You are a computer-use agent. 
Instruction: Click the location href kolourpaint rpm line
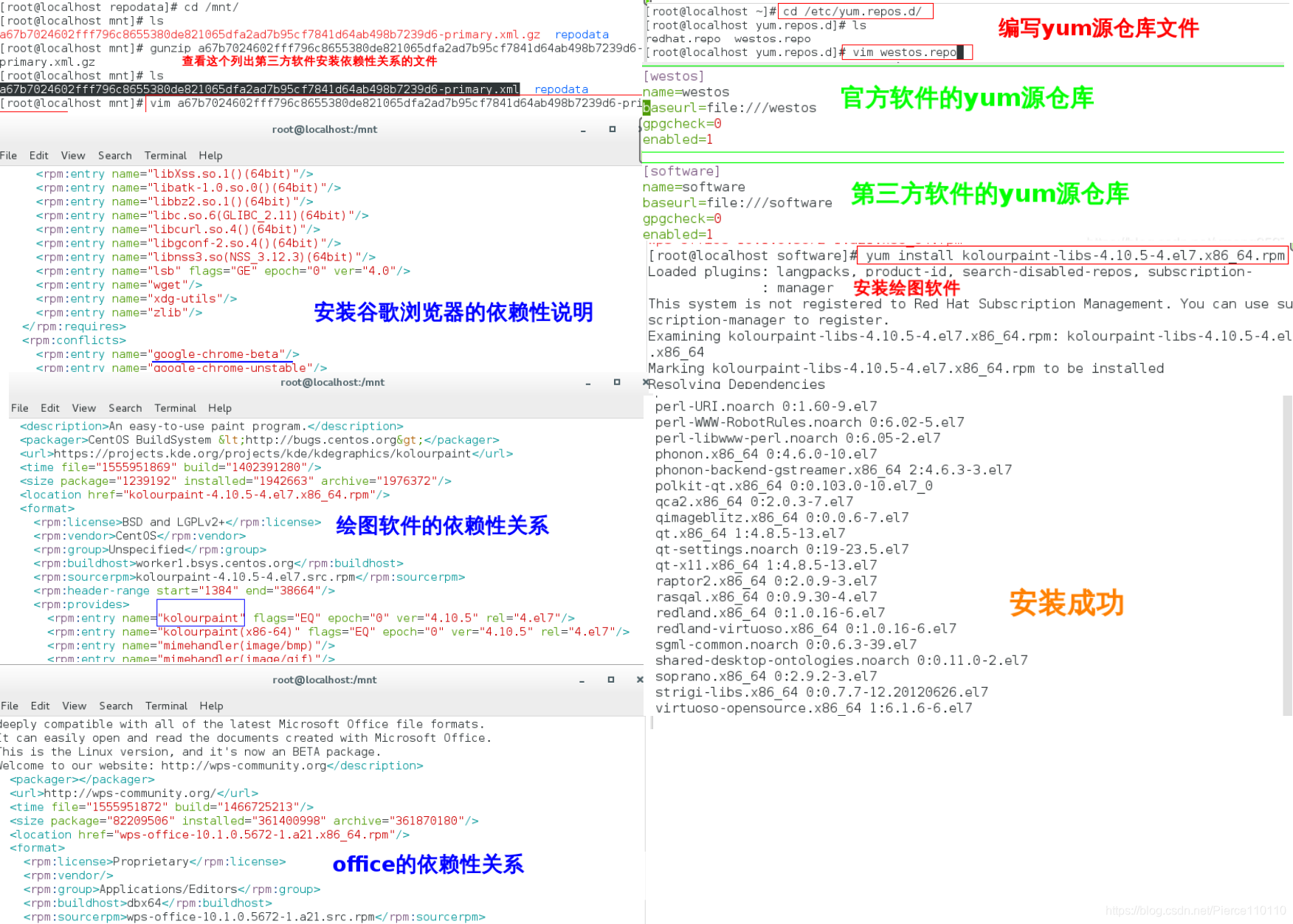tap(204, 495)
